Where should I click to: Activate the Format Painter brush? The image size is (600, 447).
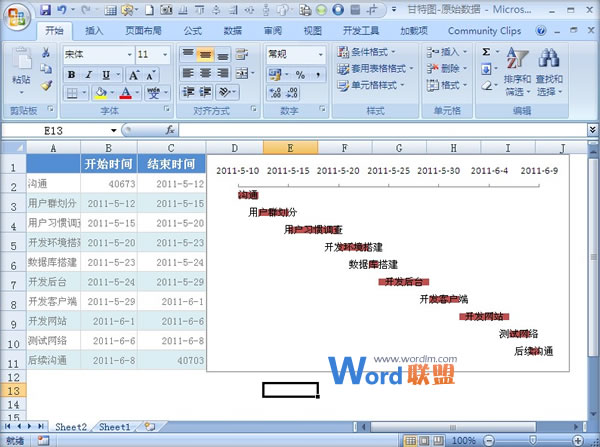tap(46, 85)
